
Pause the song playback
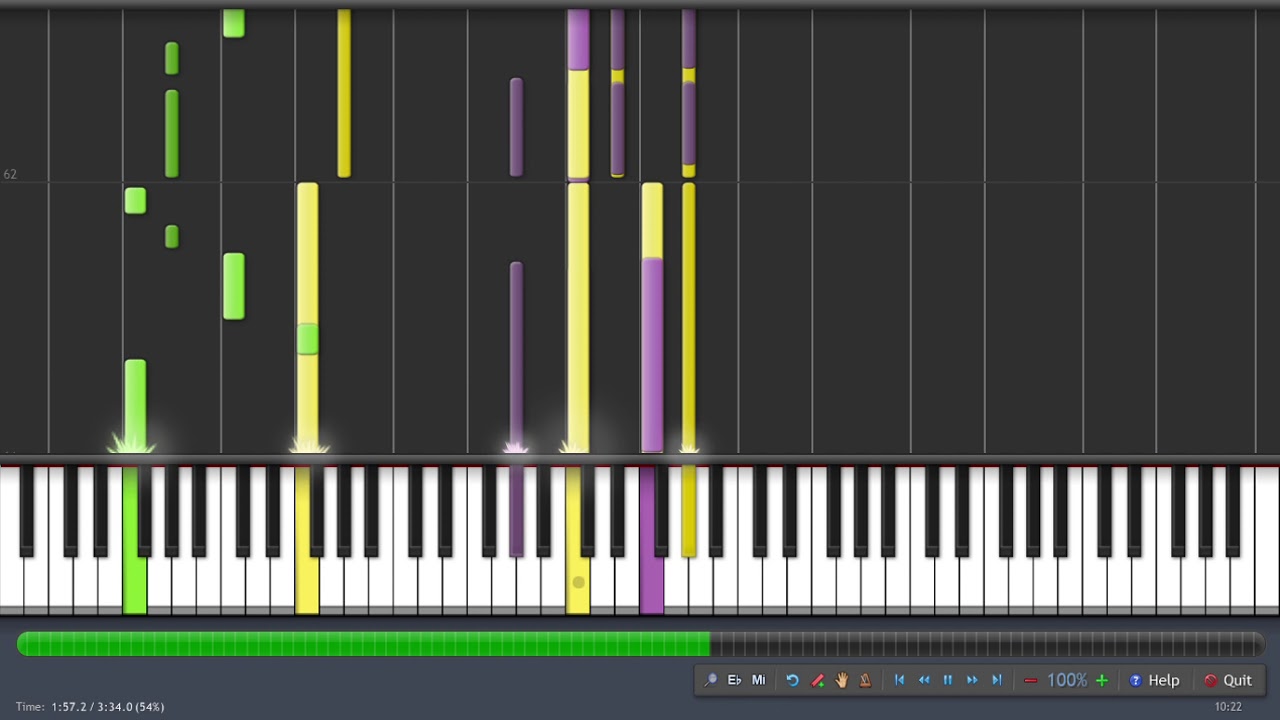(x=948, y=680)
